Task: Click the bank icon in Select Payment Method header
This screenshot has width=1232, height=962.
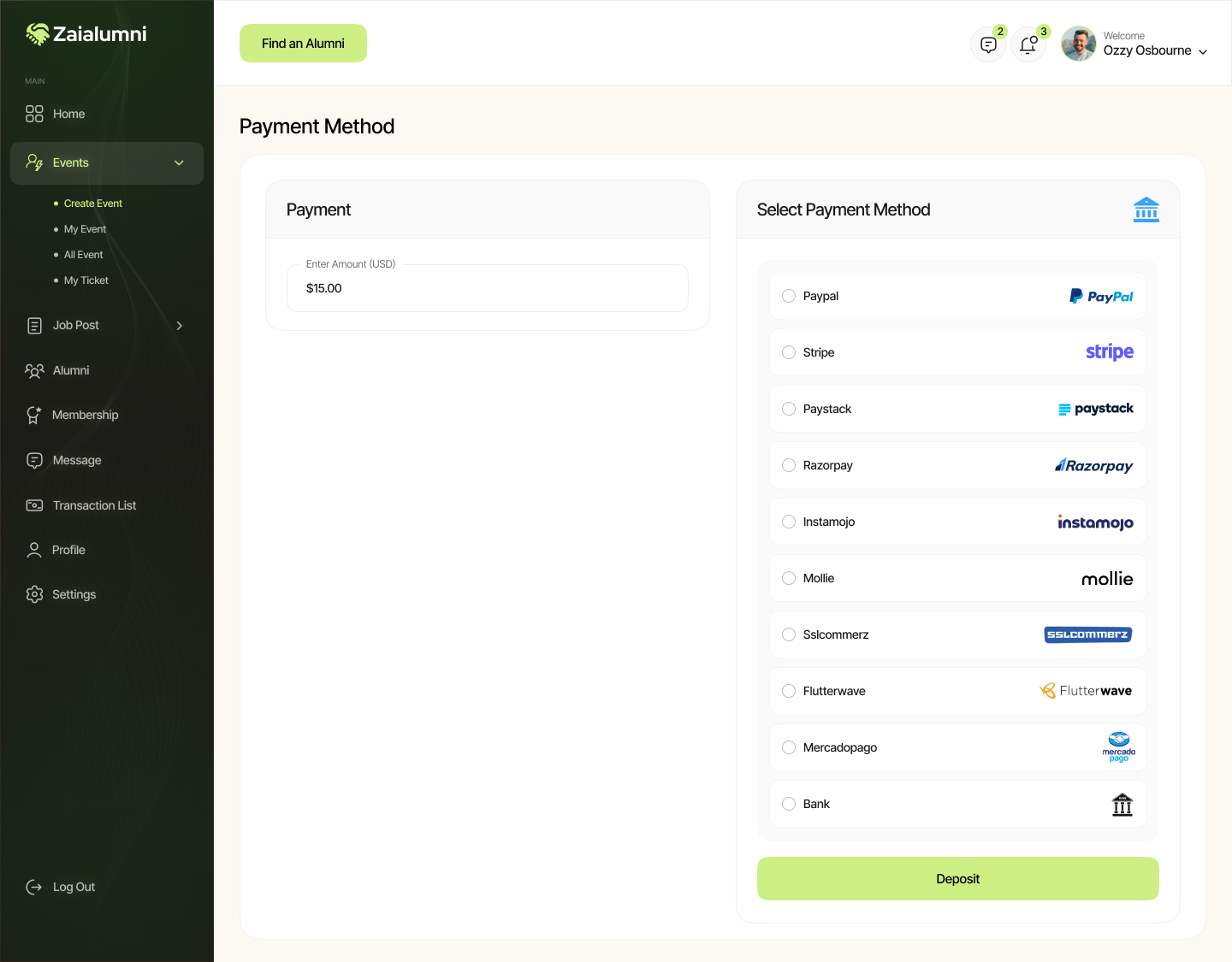Action: pyautogui.click(x=1146, y=210)
